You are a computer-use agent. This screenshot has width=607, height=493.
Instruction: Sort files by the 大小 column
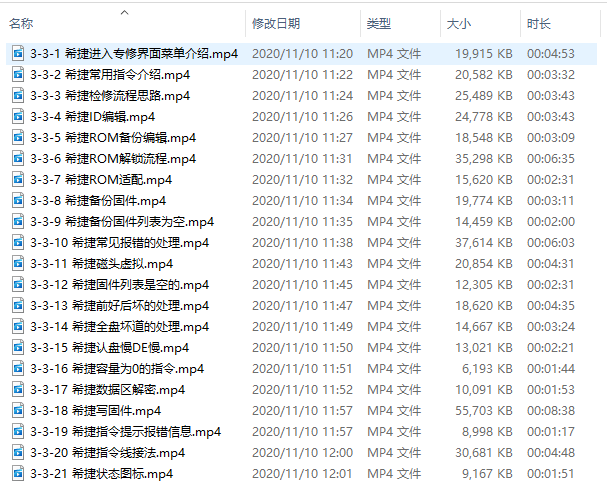coord(459,24)
